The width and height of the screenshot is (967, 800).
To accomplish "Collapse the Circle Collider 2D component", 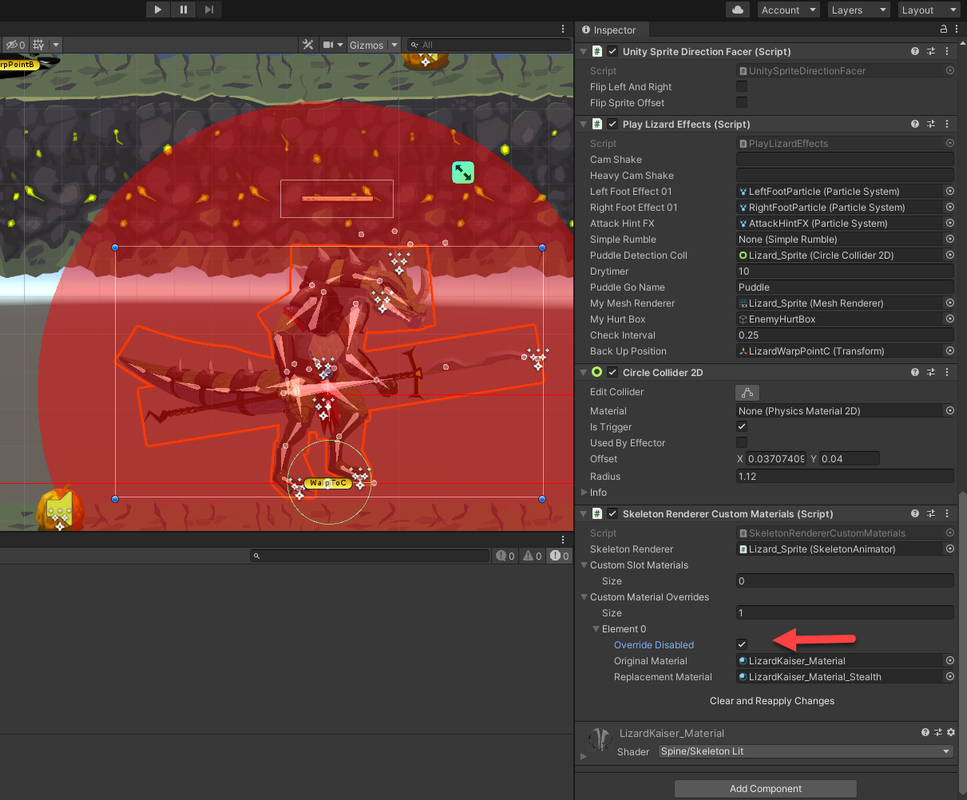I will coord(583,373).
